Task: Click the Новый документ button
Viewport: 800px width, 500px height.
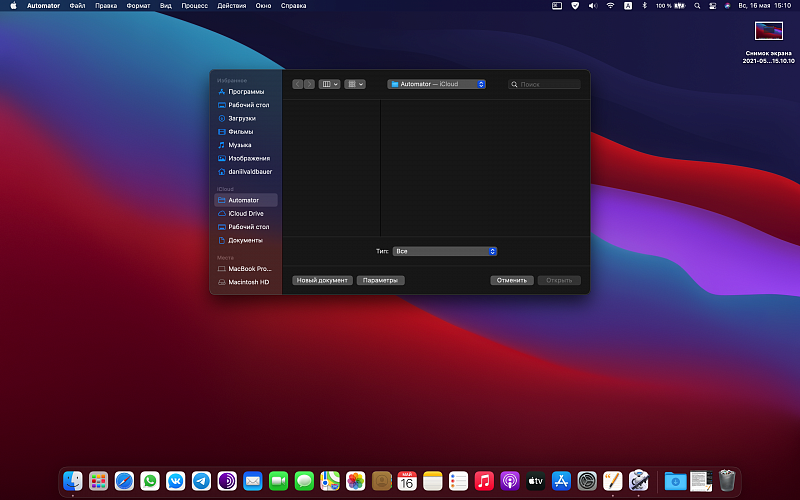Action: click(x=322, y=280)
